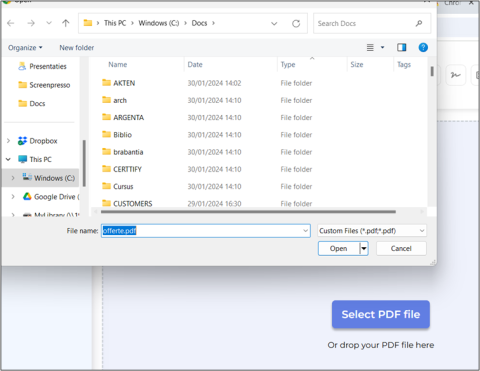Open Docs in the navigation pane
The height and width of the screenshot is (371, 480).
37,104
